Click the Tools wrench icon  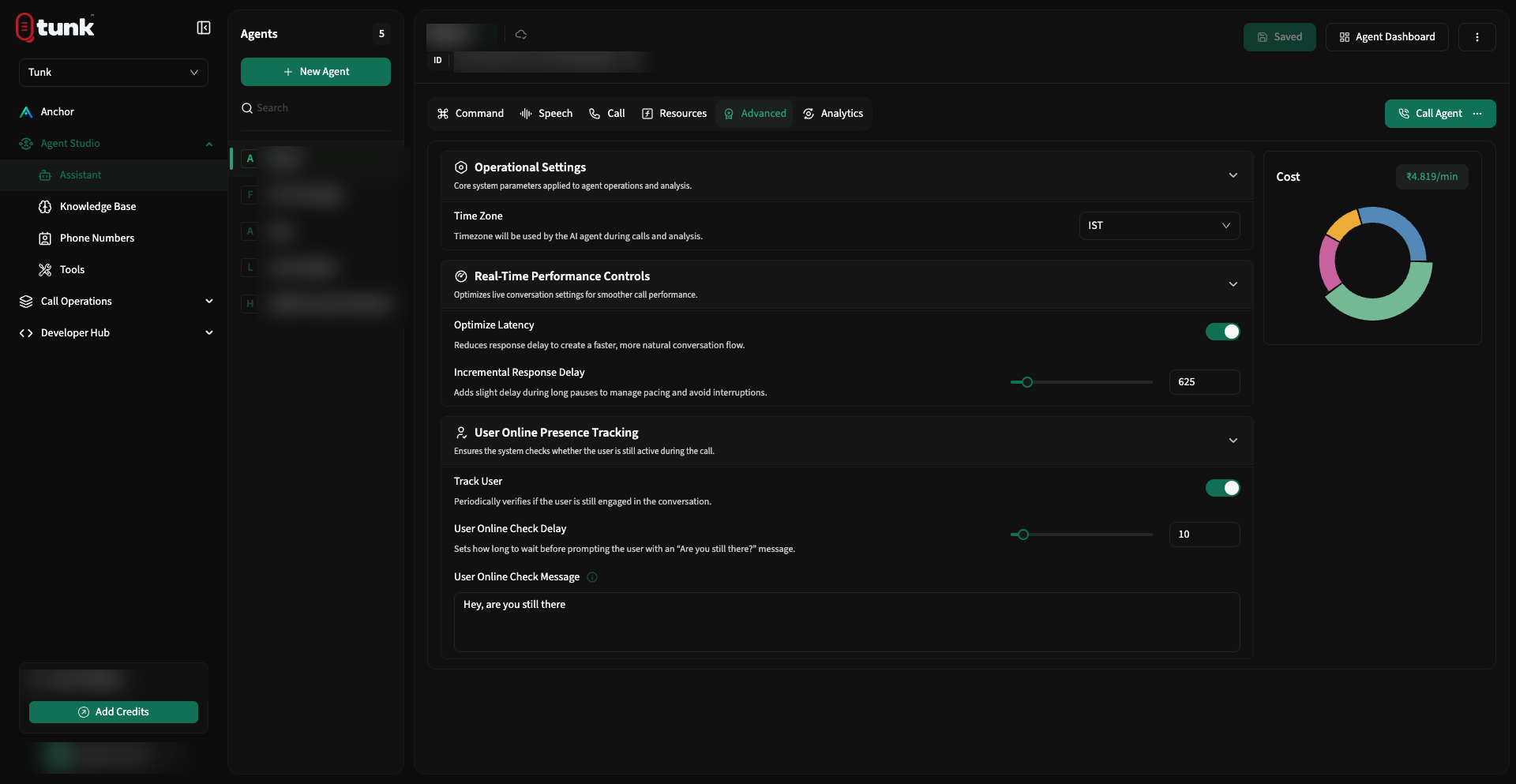[45, 270]
